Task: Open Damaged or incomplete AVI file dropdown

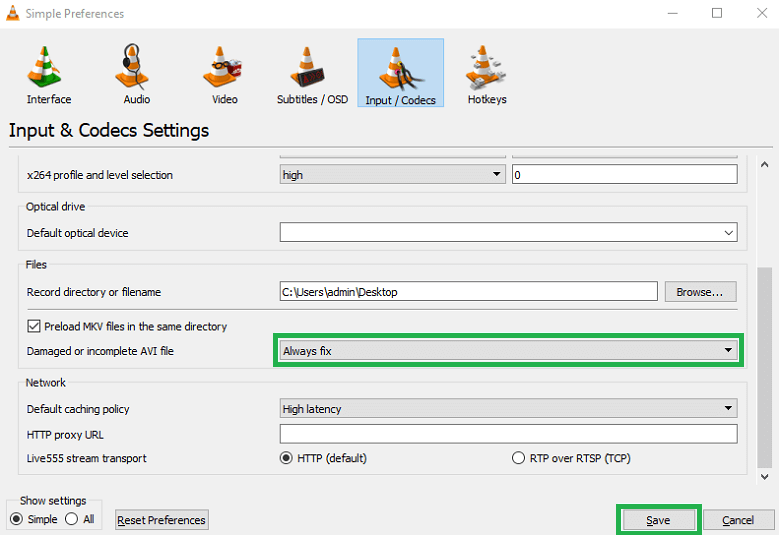Action: [x=508, y=351]
